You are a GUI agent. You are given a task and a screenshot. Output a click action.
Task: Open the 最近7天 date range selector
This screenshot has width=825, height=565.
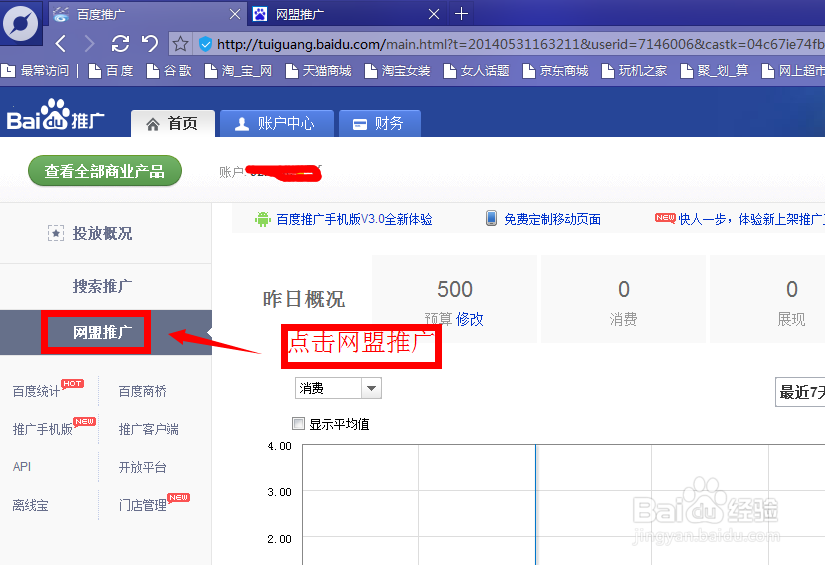coord(800,392)
